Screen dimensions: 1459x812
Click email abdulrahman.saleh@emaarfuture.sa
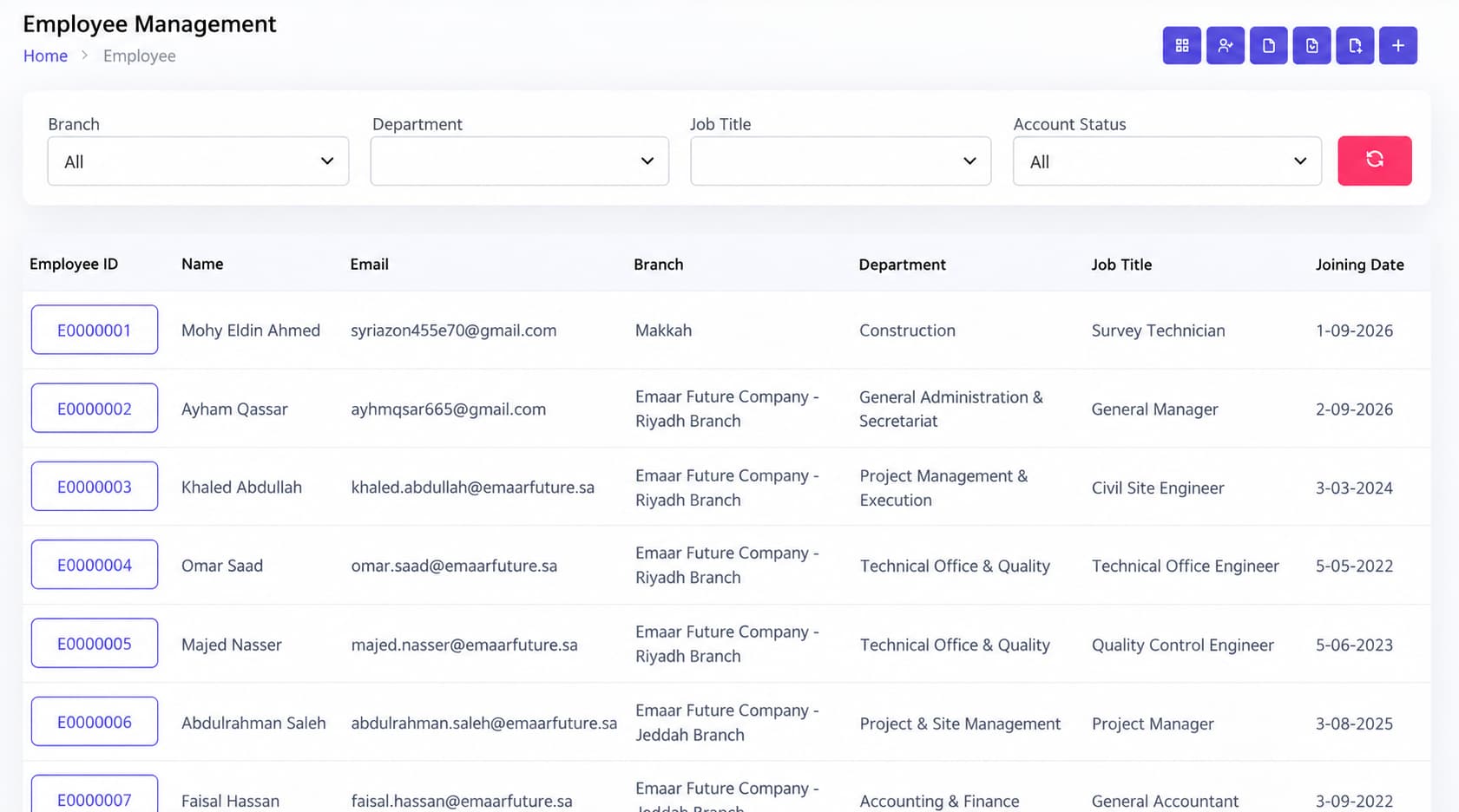(x=483, y=723)
